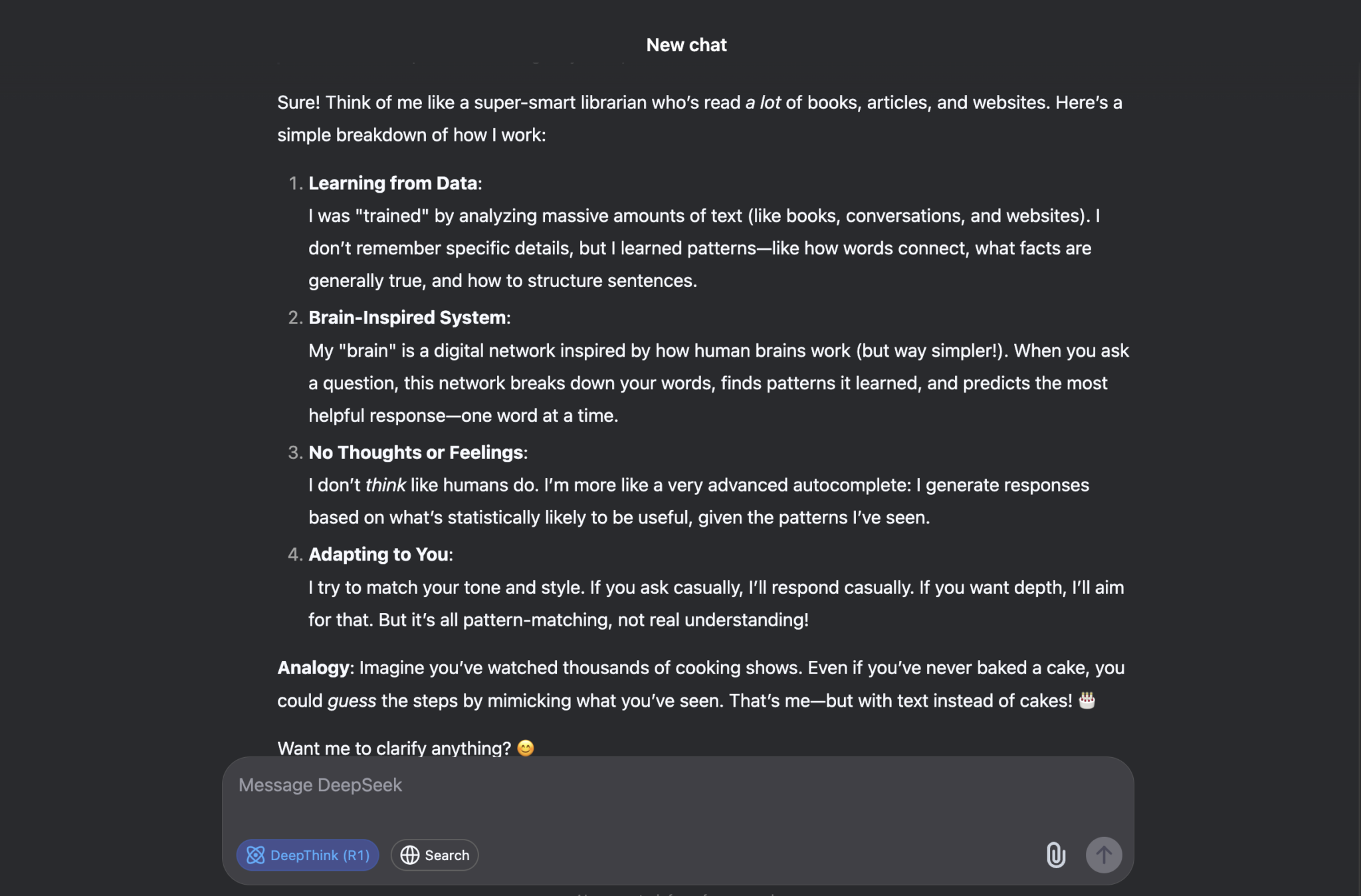
Task: Click the smiling emoji after clarify question
Action: (526, 749)
